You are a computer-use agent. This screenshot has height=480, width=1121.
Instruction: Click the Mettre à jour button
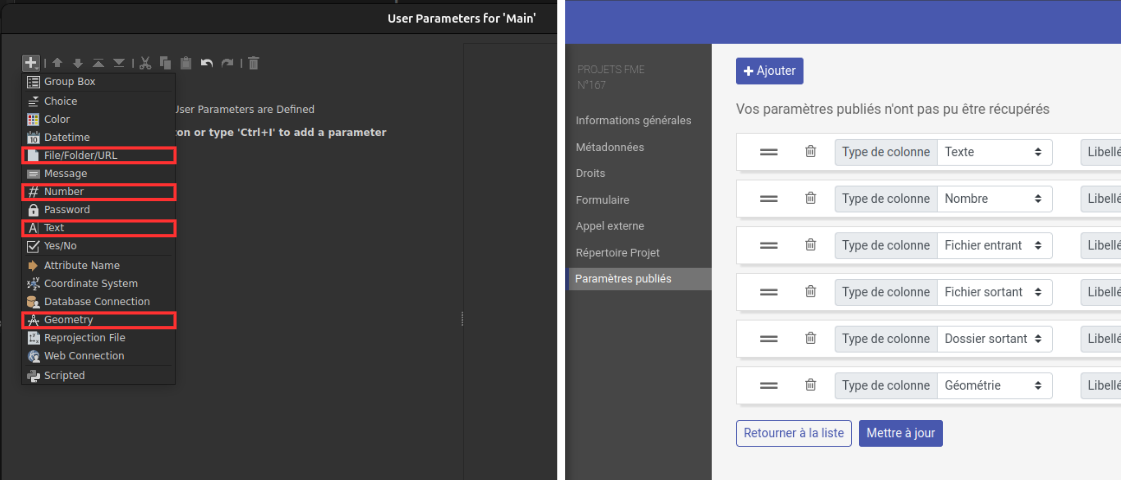click(901, 434)
